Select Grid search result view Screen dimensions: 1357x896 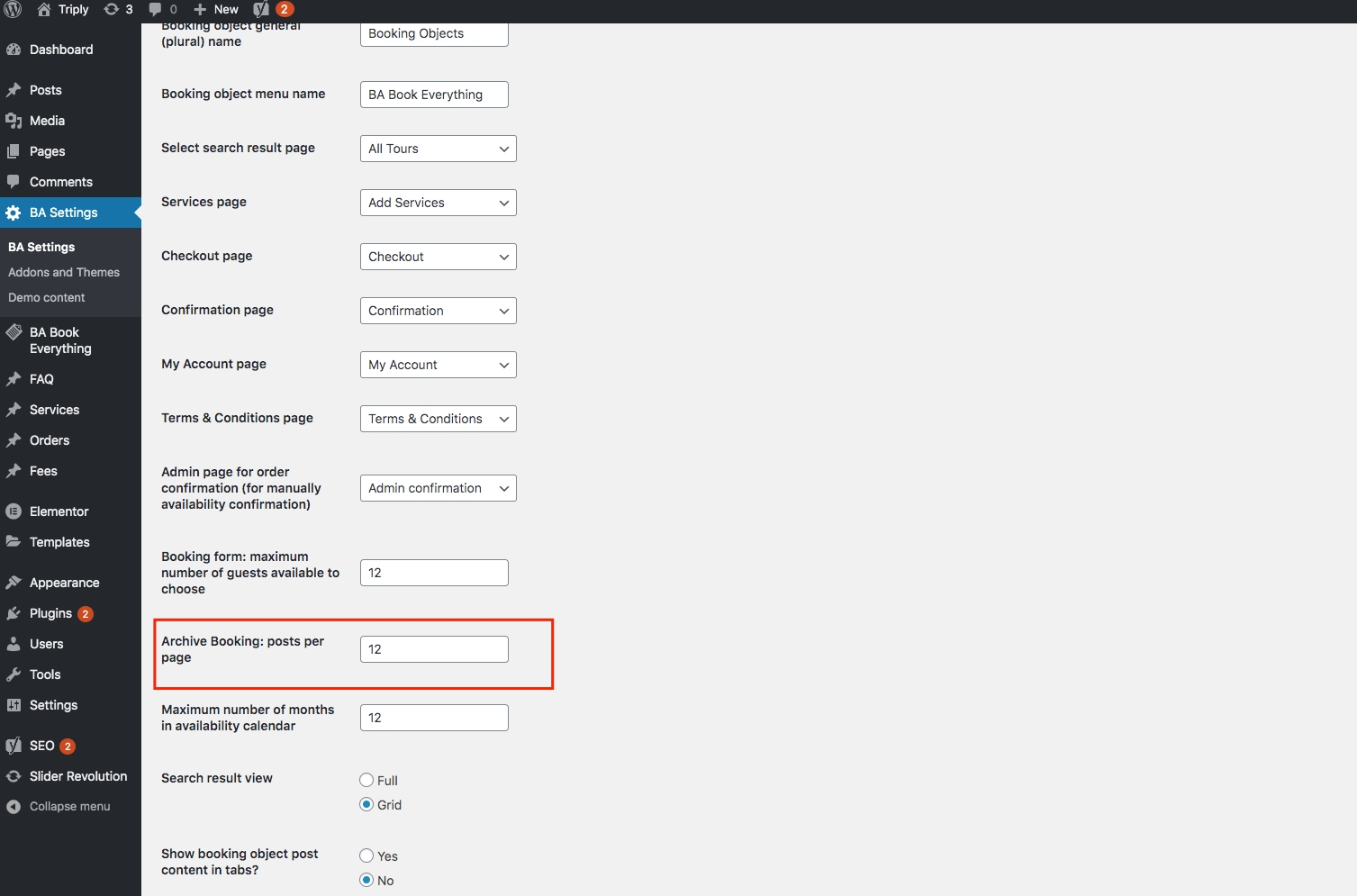(366, 804)
